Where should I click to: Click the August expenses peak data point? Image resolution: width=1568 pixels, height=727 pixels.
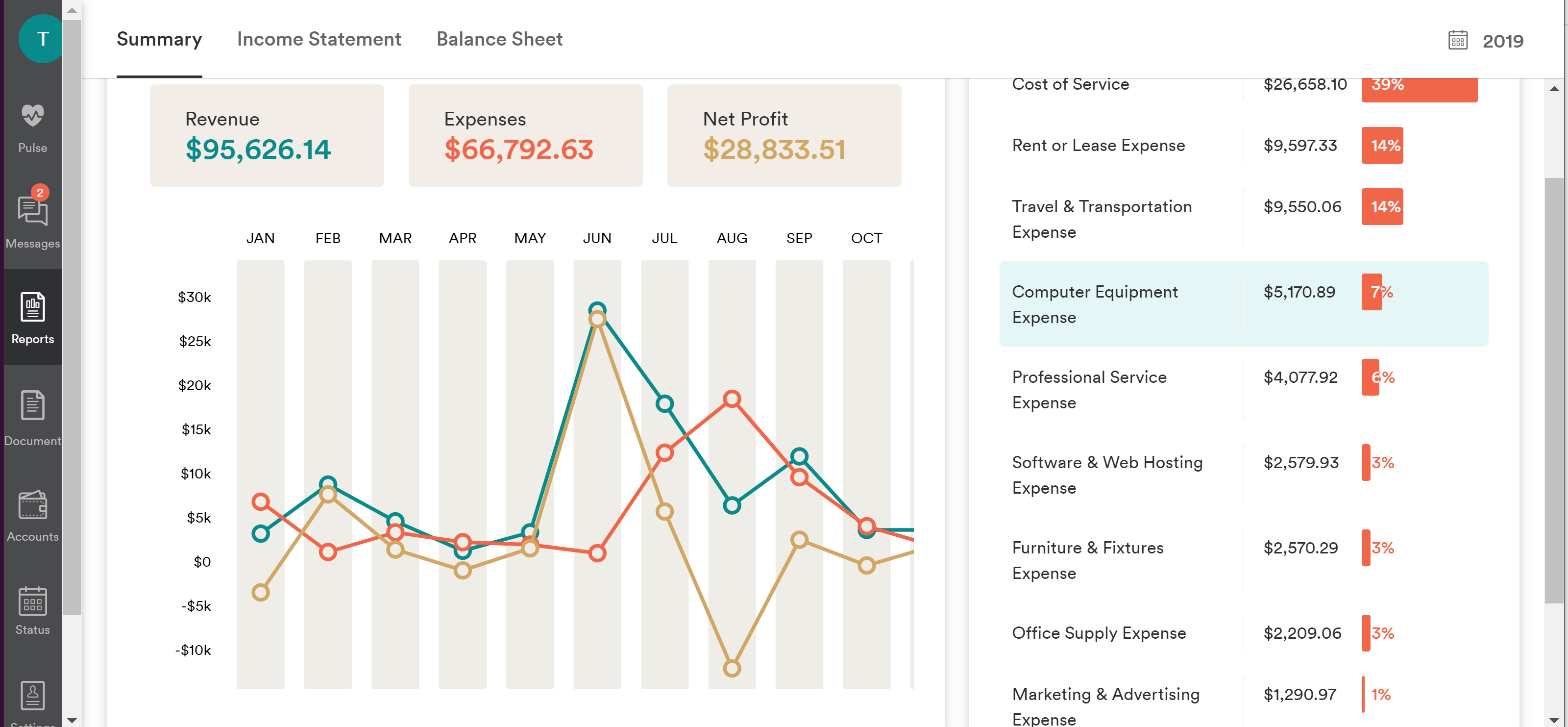732,399
